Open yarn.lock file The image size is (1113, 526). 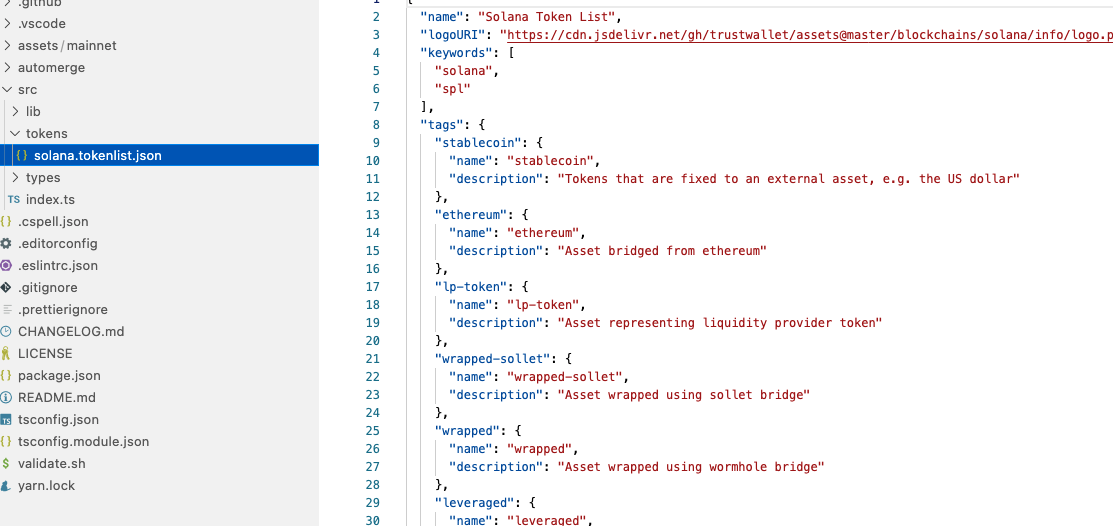pos(46,486)
